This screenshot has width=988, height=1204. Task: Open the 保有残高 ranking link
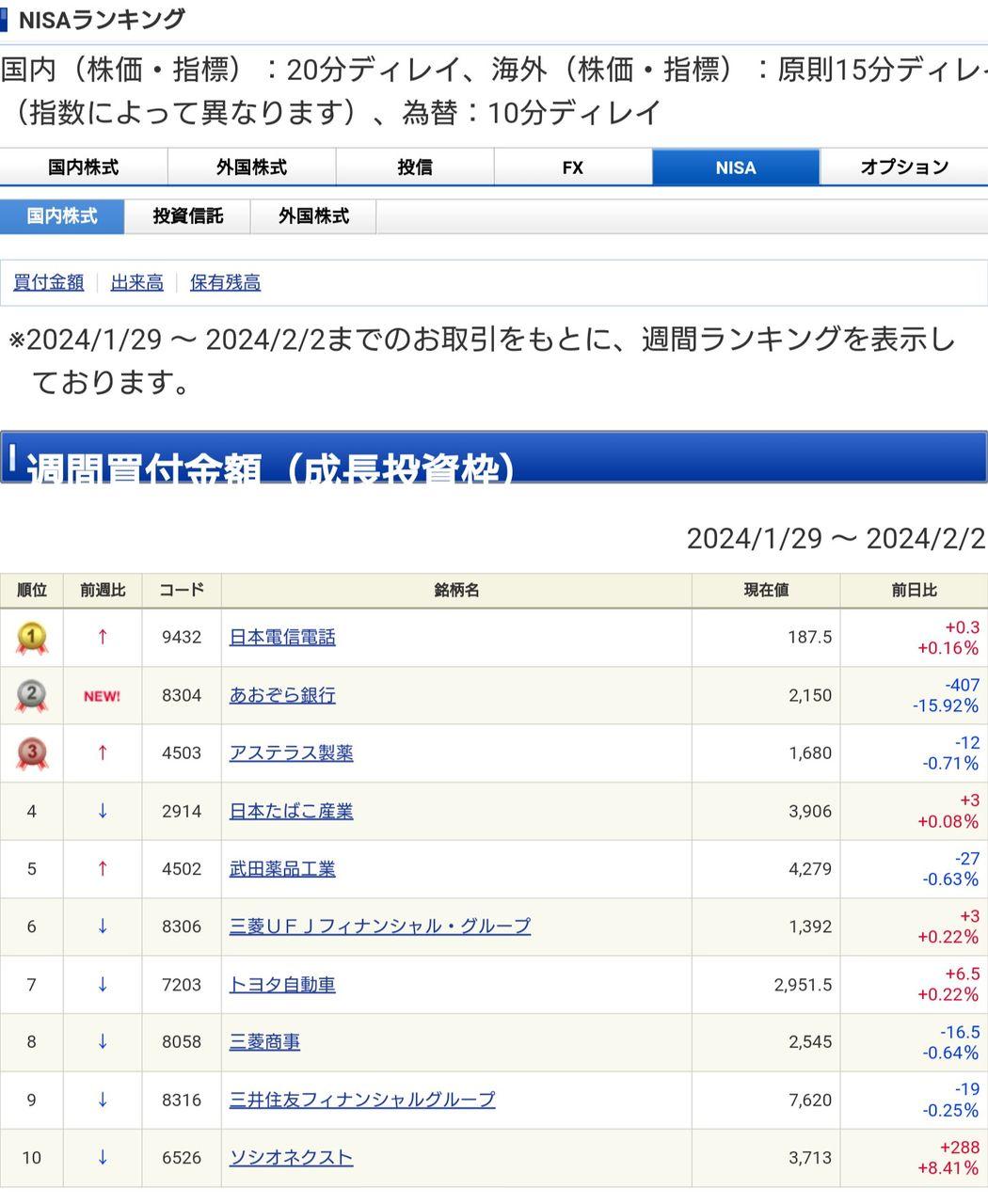(225, 282)
